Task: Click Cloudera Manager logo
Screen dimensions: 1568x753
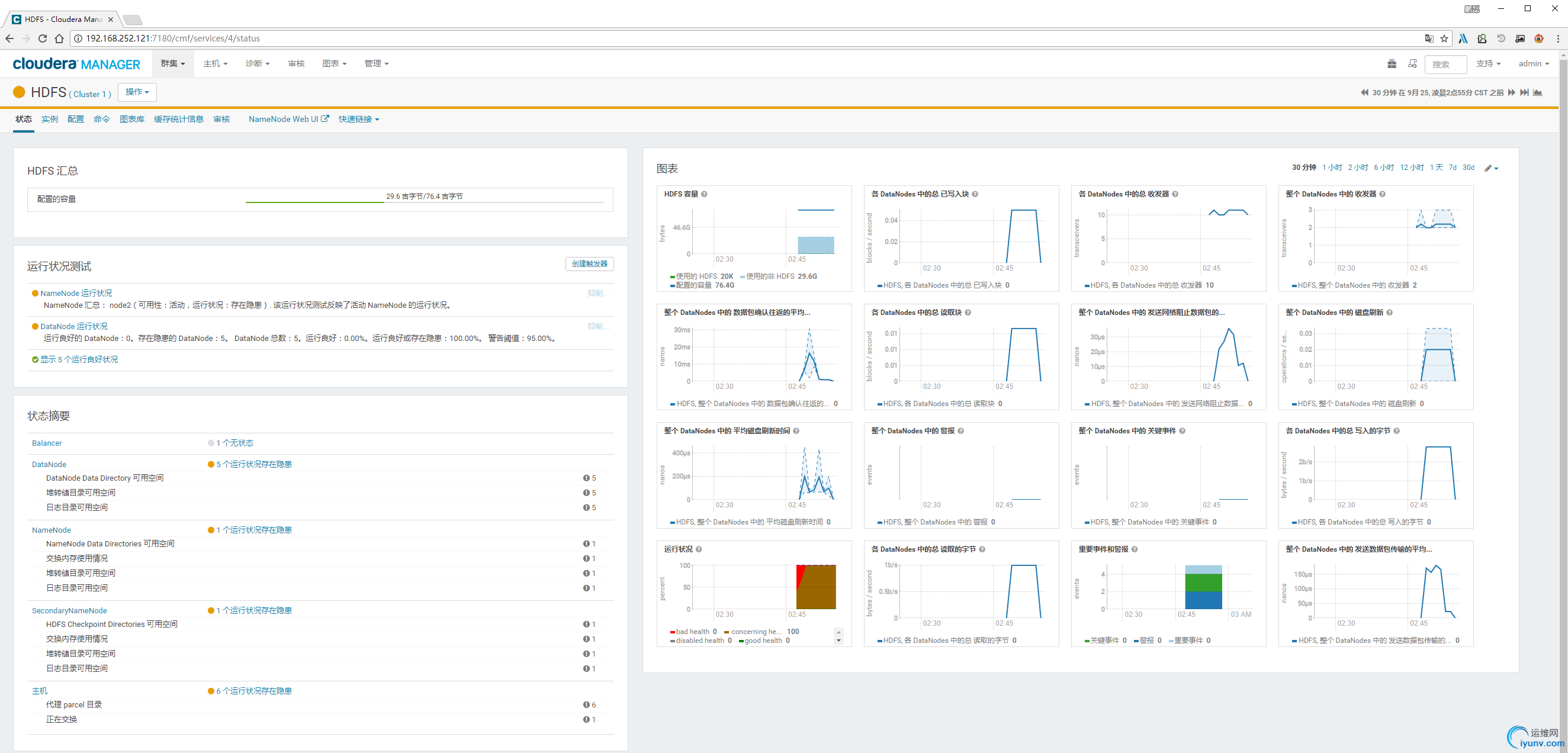Action: 76,63
